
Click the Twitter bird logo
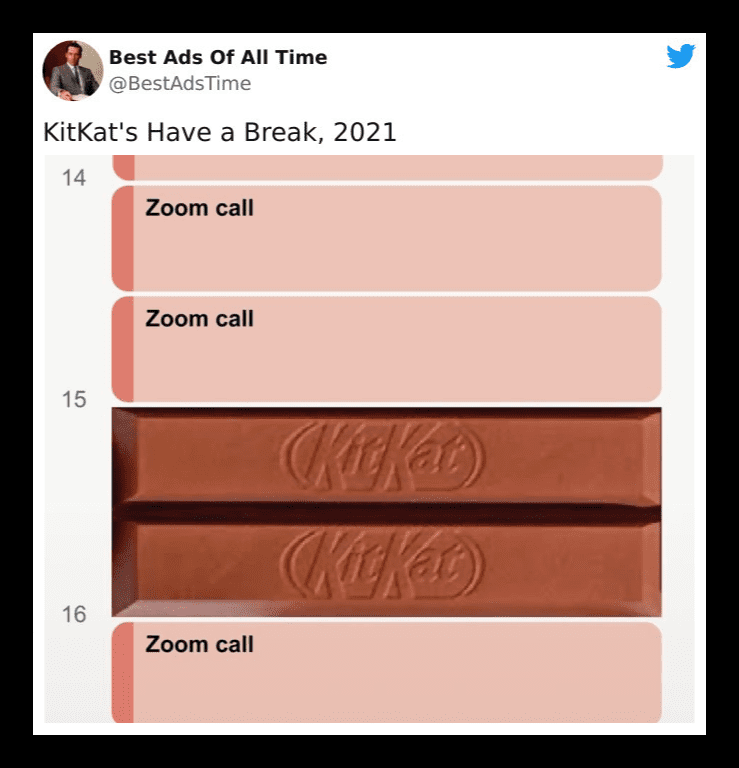pos(681,56)
